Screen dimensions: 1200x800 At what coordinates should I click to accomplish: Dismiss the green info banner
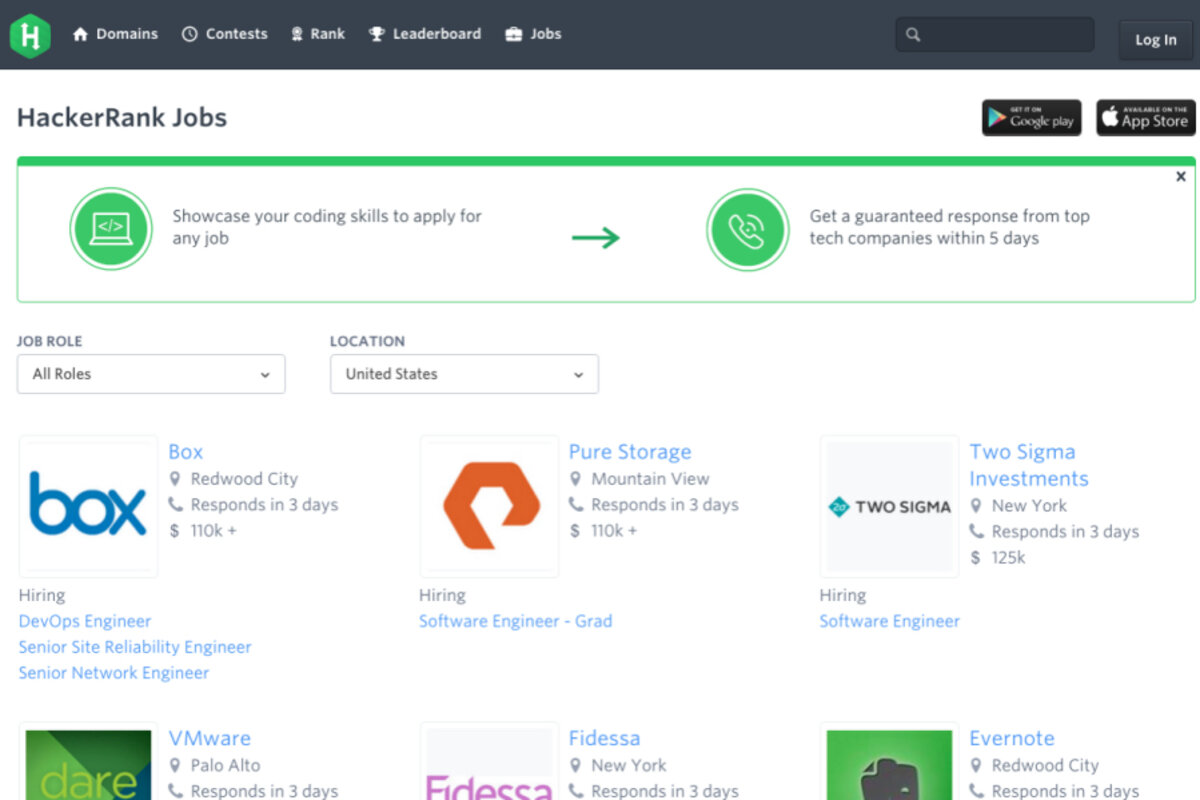click(x=1180, y=177)
